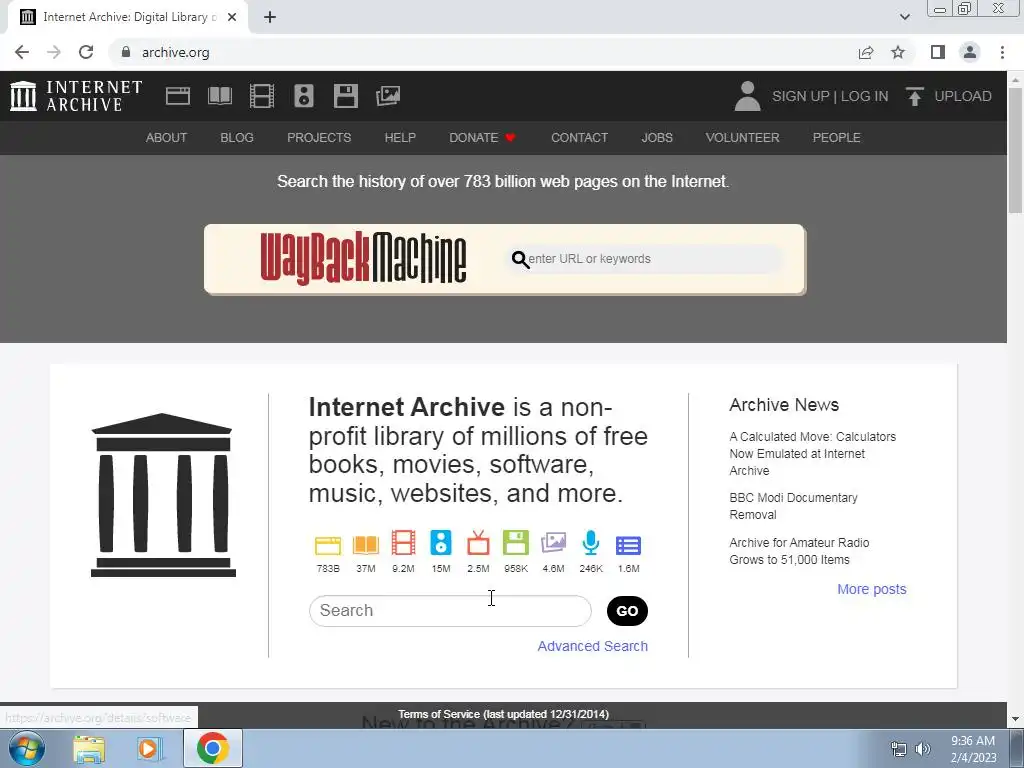Expand the tab search chevron
The image size is (1024, 768).
pyautogui.click(x=904, y=17)
